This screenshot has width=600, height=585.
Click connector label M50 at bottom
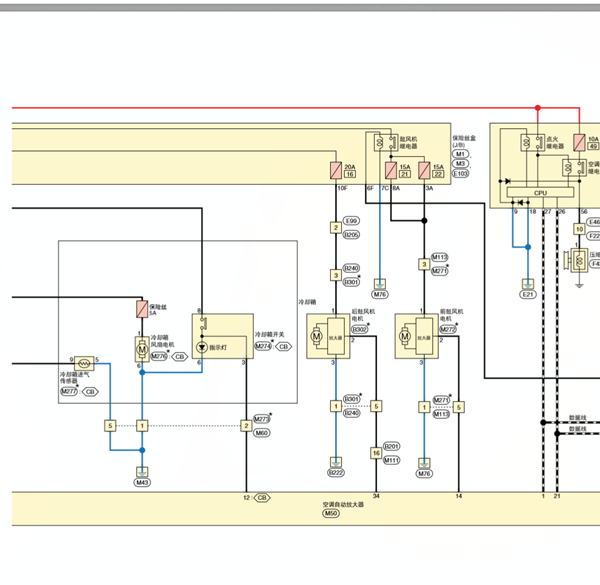331,513
